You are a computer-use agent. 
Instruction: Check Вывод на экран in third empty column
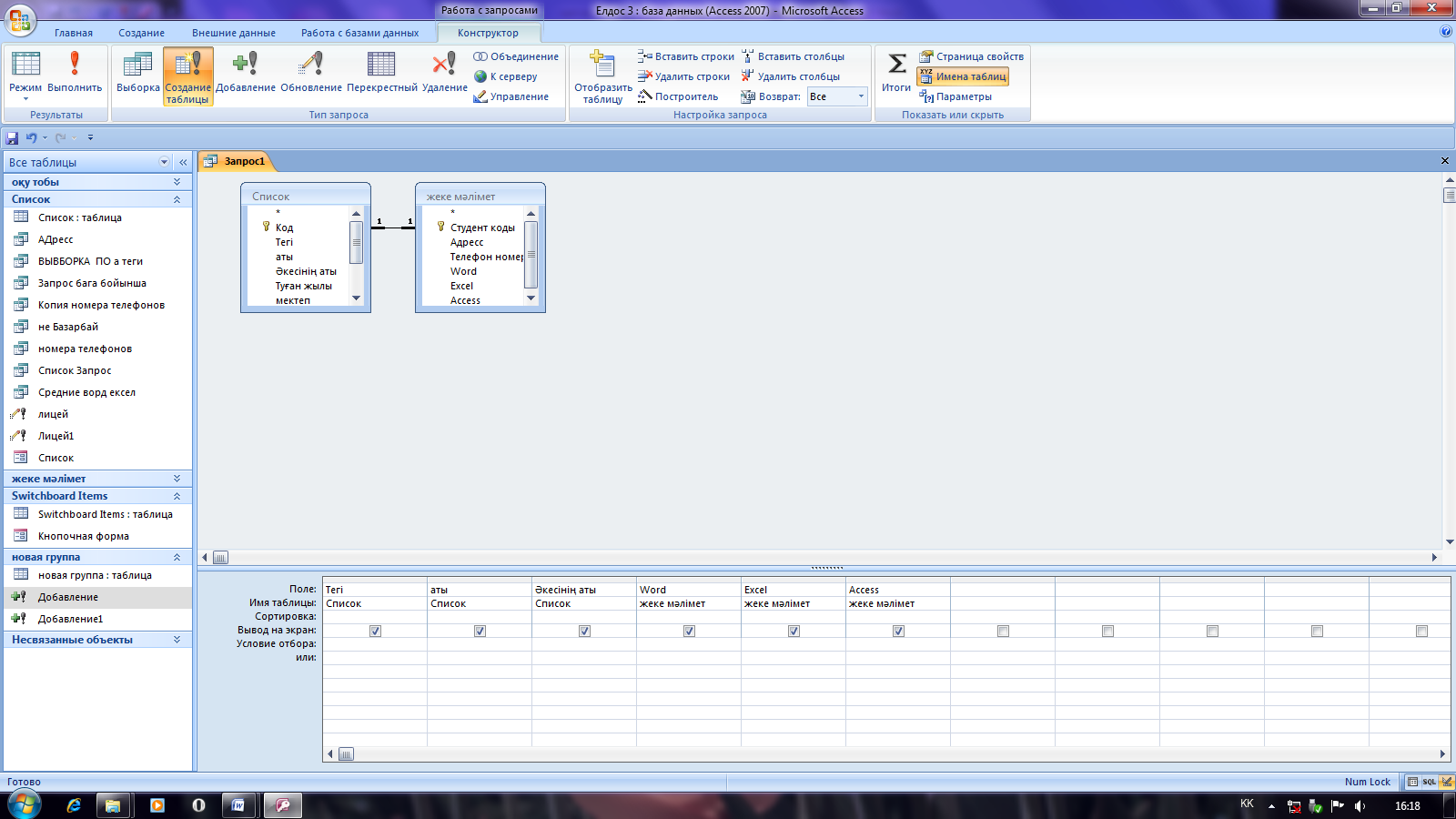tap(1212, 631)
